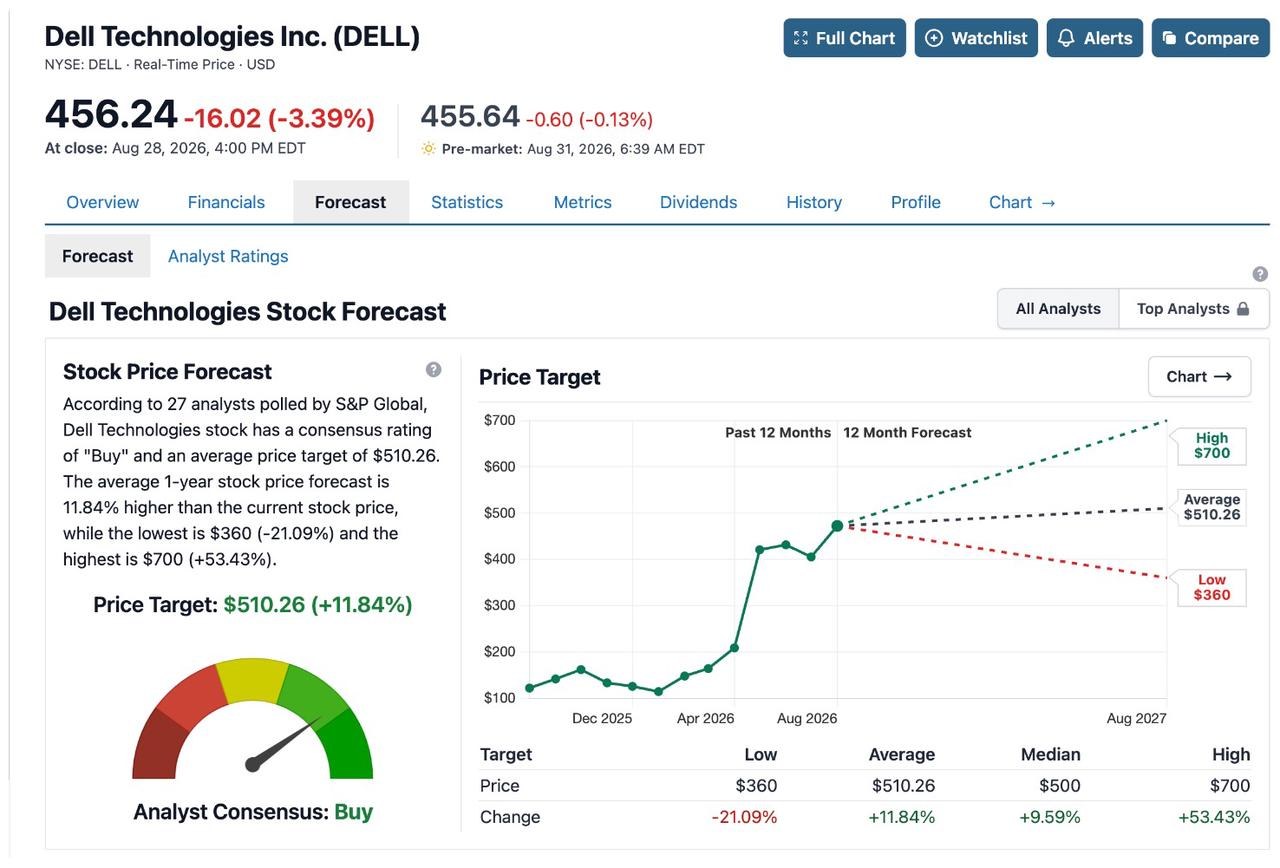Click the Dell Technologies Stock Forecast heading
This screenshot has width=1280, height=868.
[x=248, y=311]
